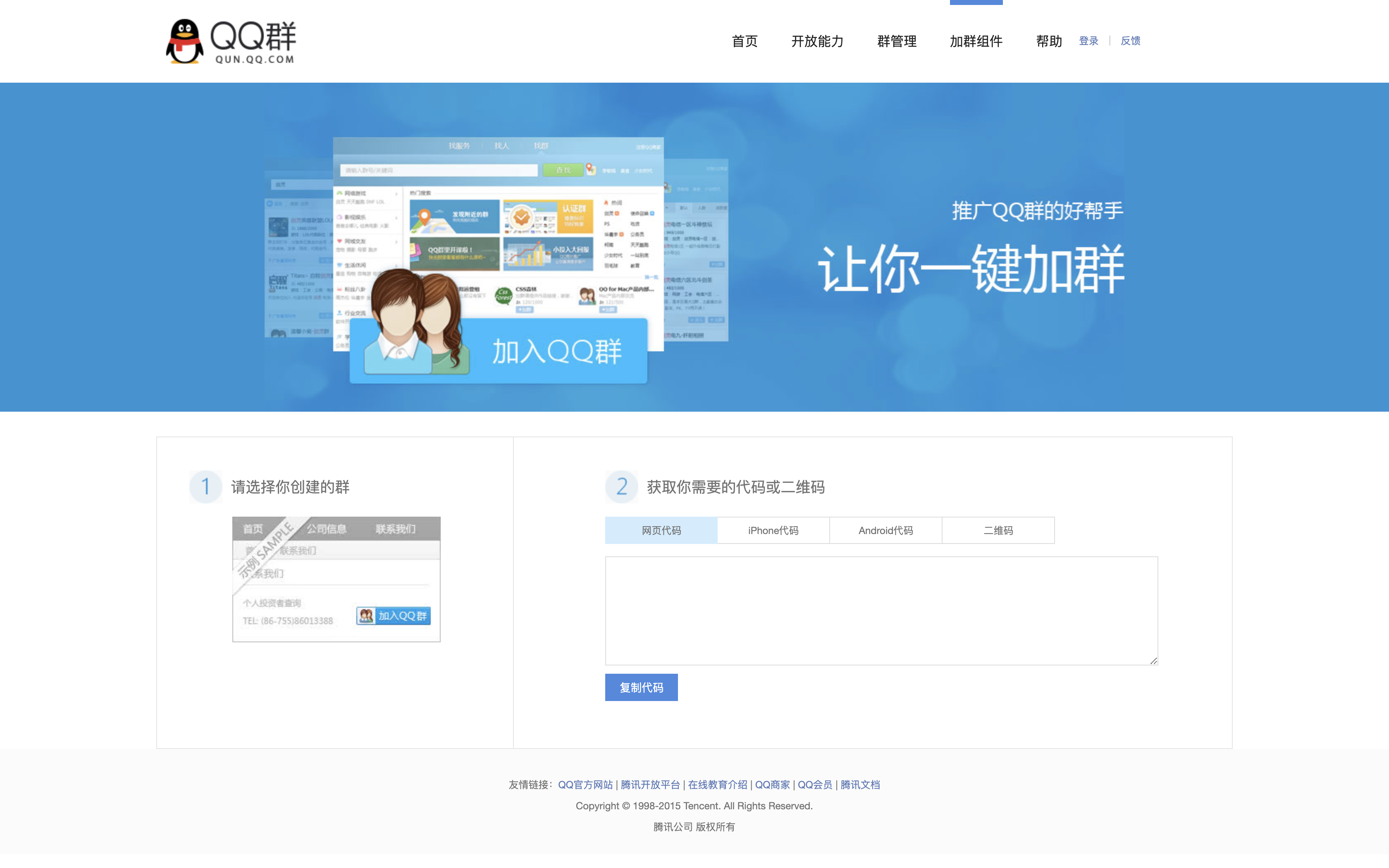Screen dimensions: 1389x868
Task: Click the sample page preview image
Action: tap(337, 579)
